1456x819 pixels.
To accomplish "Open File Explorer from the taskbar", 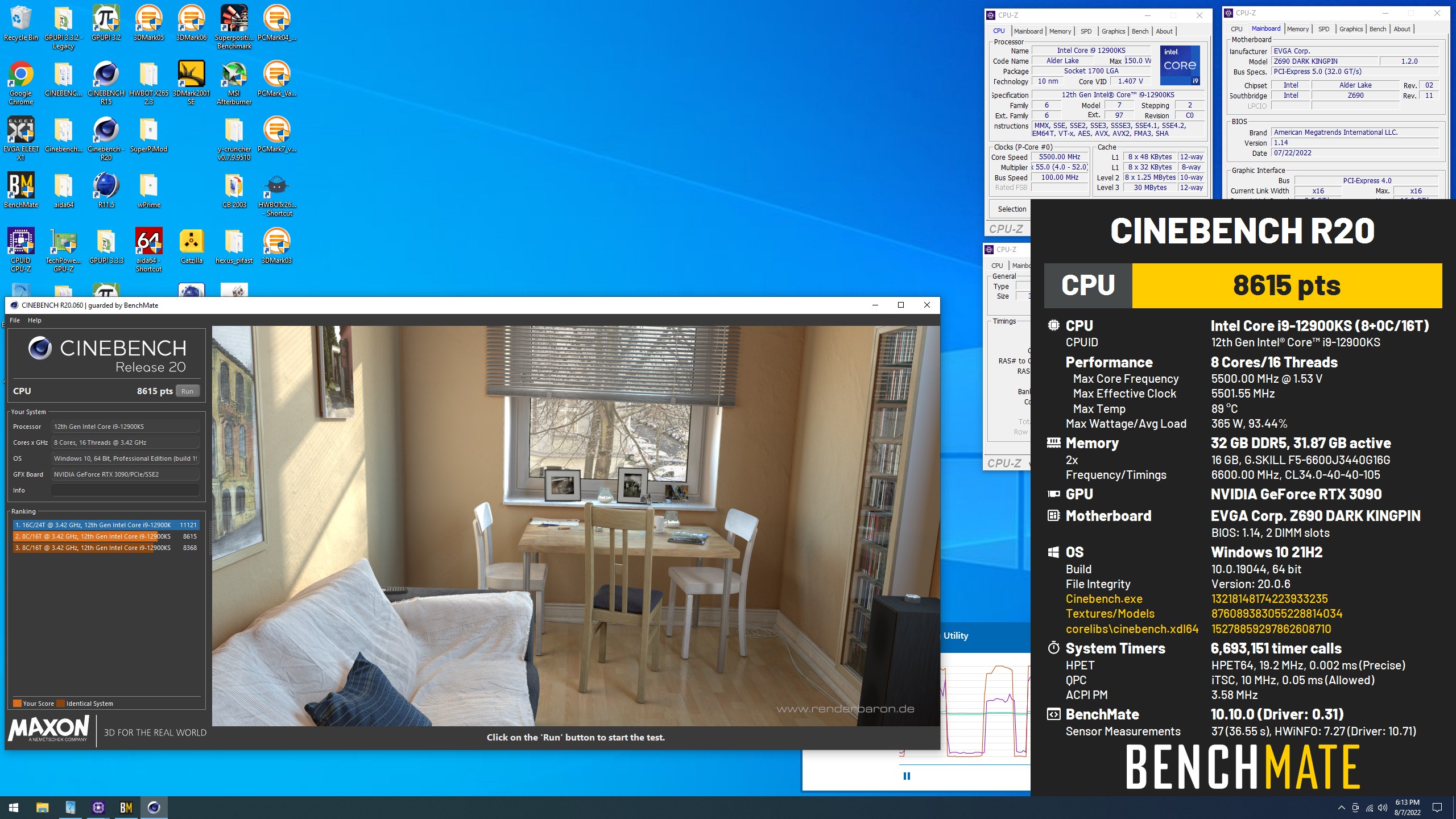I will pos(42,808).
